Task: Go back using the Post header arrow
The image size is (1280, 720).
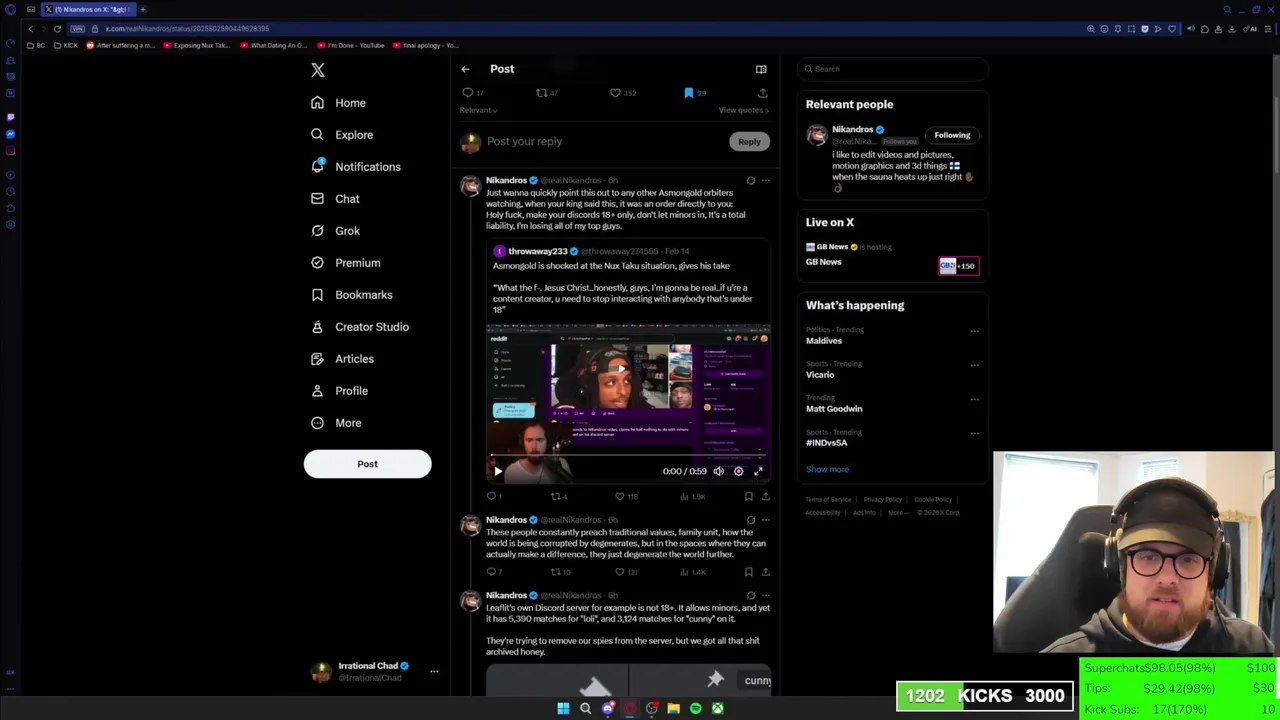Action: coord(465,69)
